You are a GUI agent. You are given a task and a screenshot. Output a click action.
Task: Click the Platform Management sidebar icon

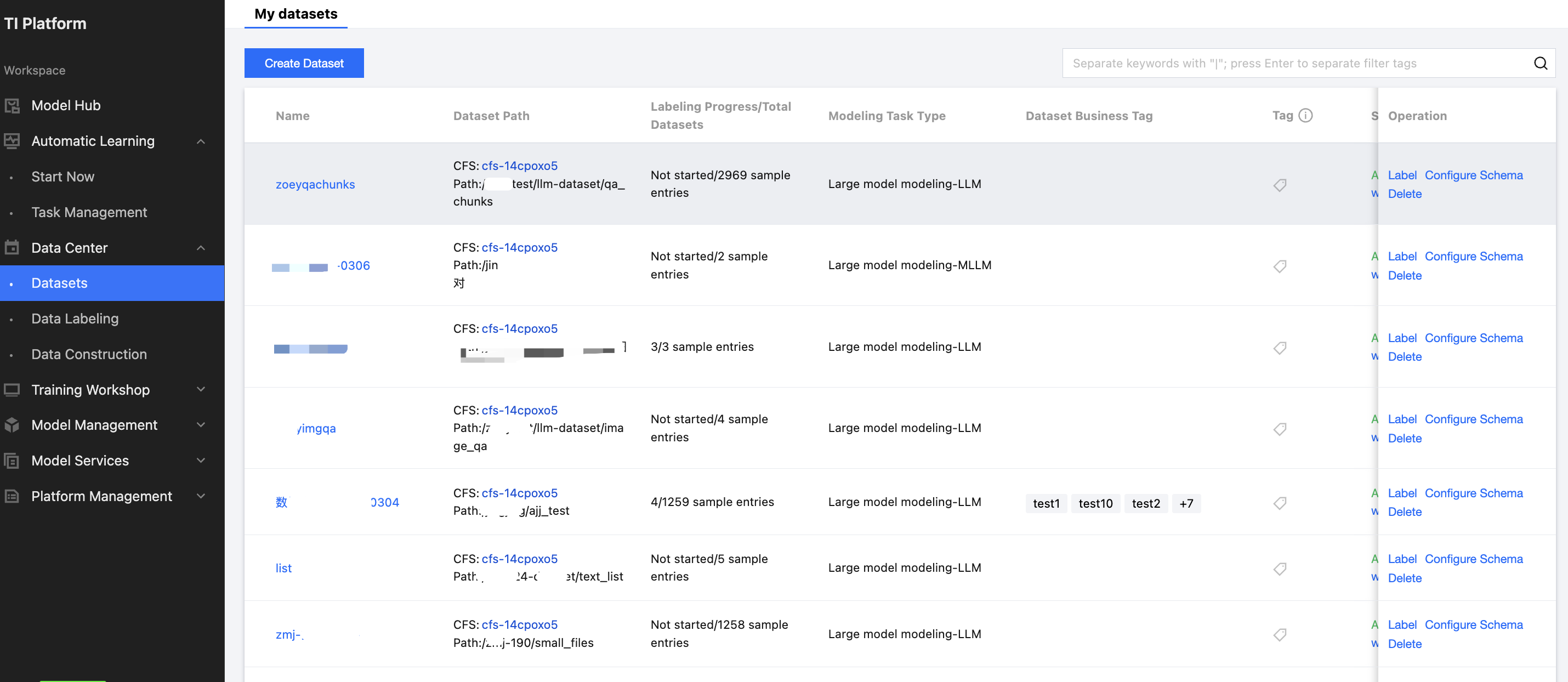coord(12,496)
